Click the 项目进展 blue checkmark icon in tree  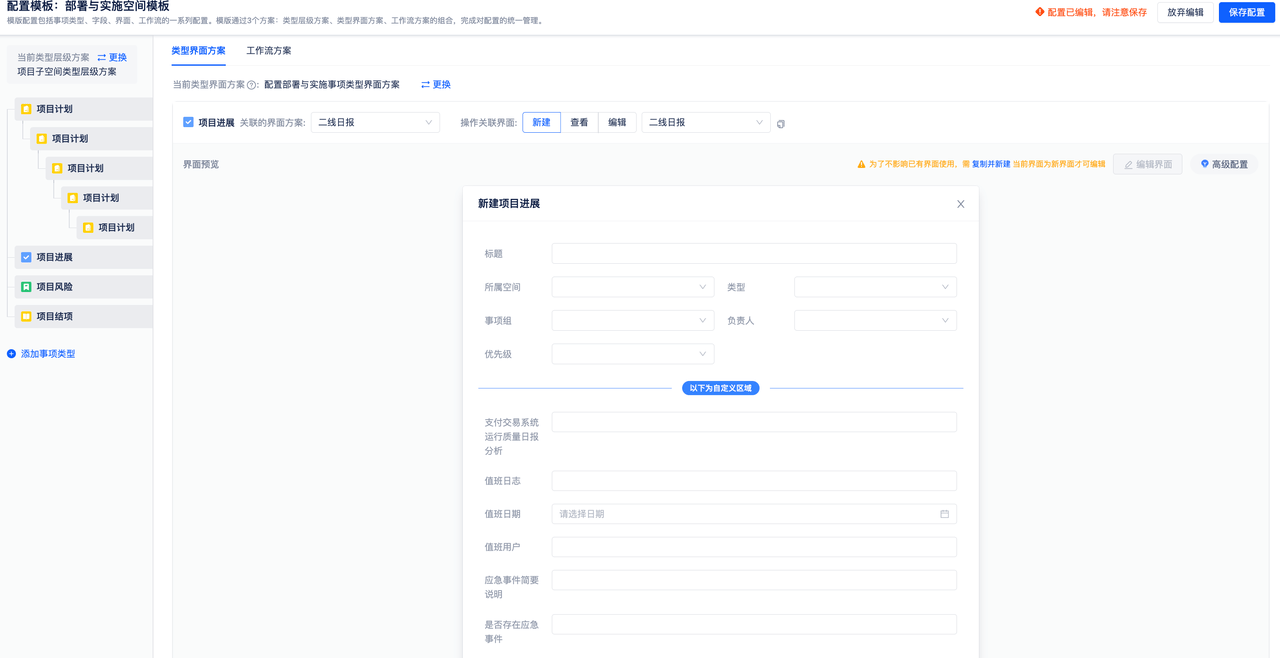point(27,257)
